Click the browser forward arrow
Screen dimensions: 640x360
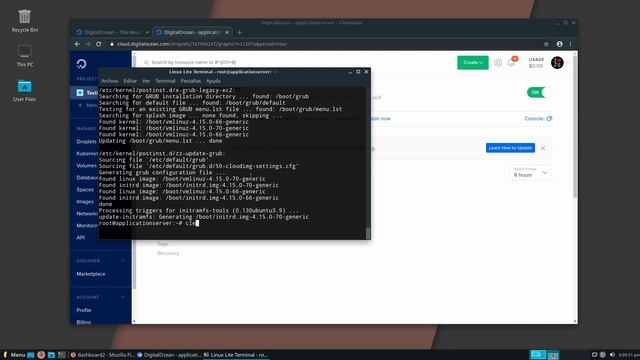click(88, 44)
